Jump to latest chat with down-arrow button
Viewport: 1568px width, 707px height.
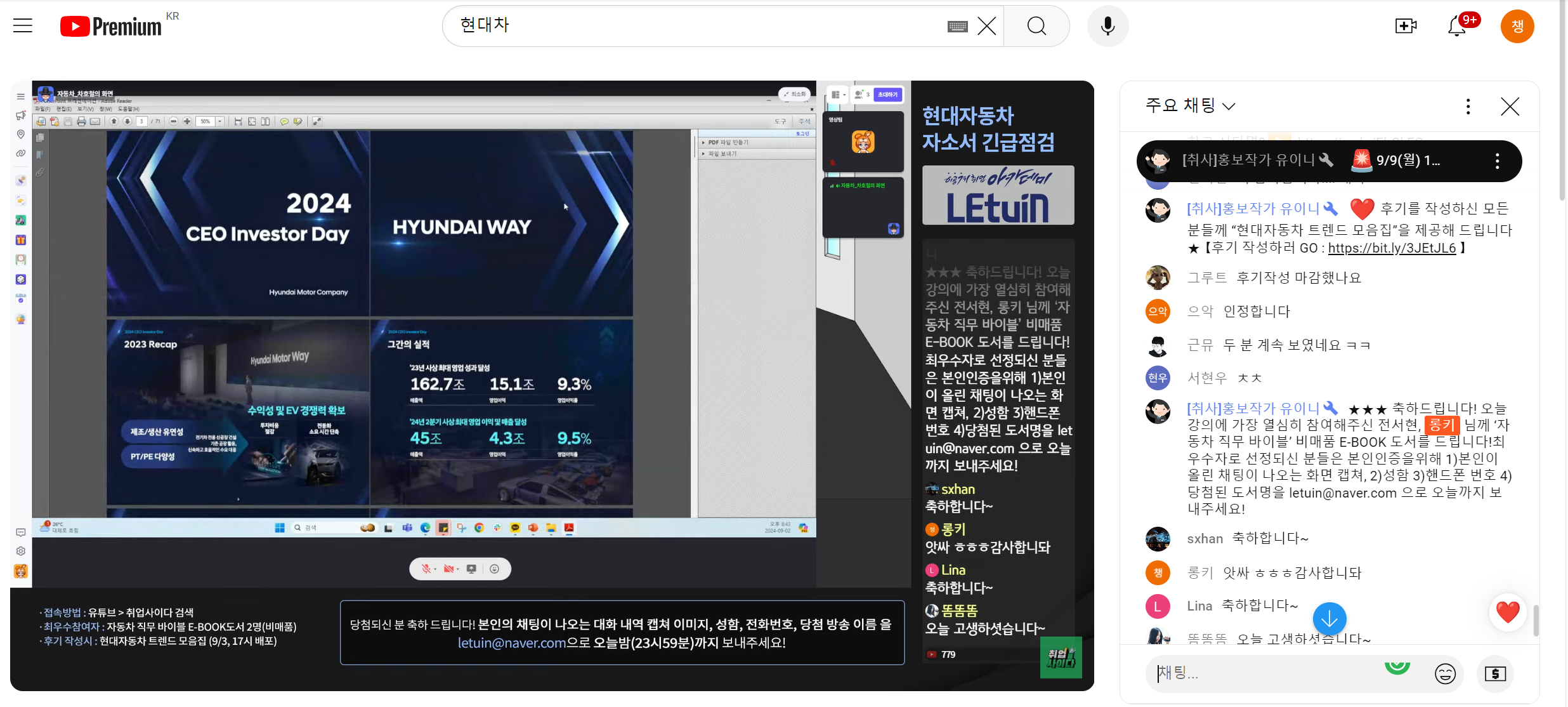(x=1330, y=618)
